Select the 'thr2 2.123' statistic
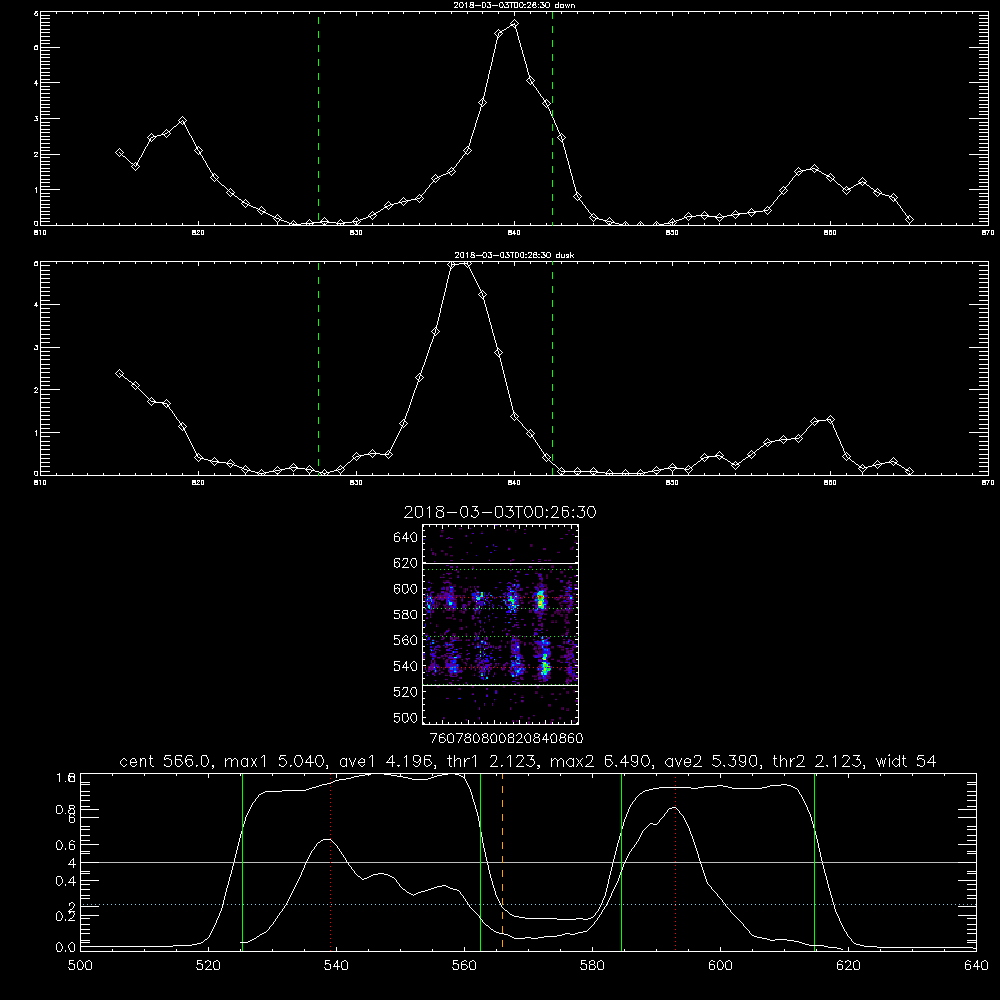The image size is (1000, 1000). [818, 761]
